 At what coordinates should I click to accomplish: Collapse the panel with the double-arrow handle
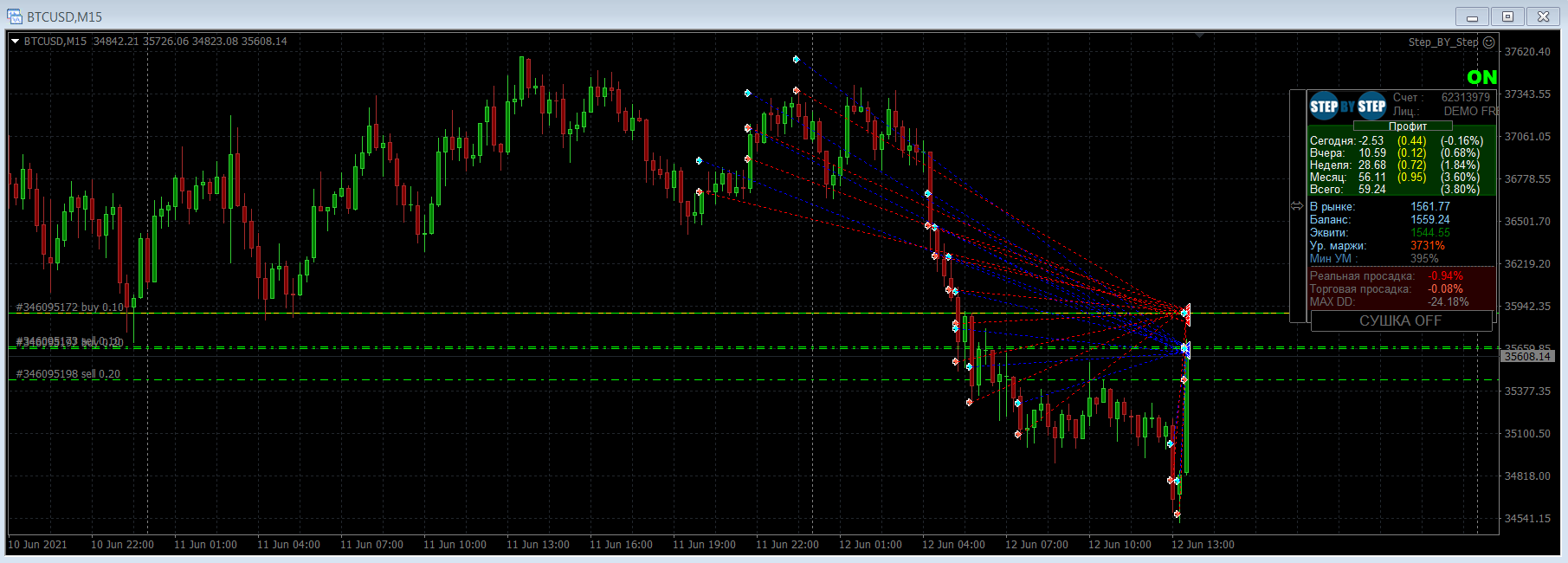[1297, 206]
